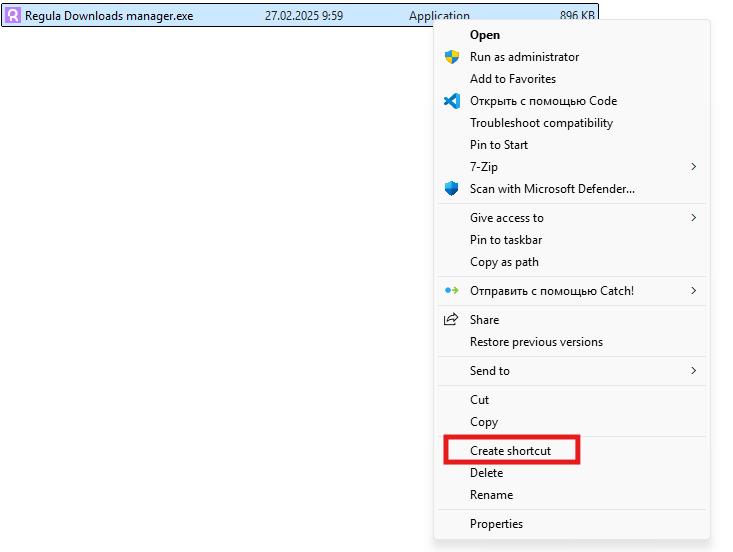The width and height of the screenshot is (733, 552).
Task: Expand the Give access to submenu arrow
Action: click(694, 218)
